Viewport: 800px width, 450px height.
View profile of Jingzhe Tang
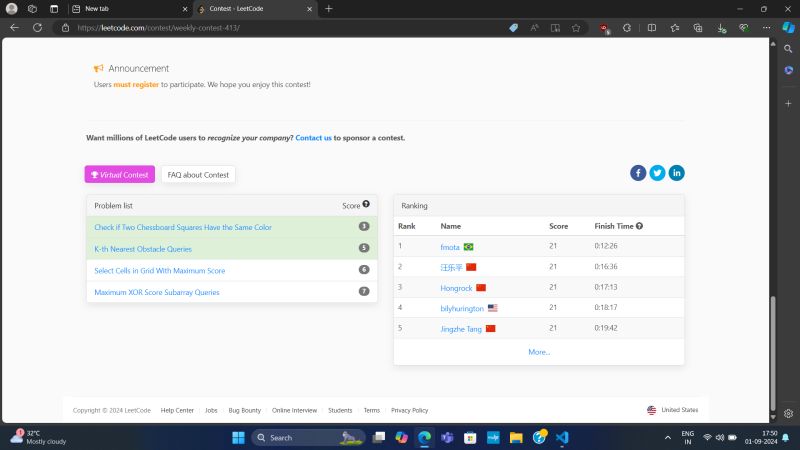tap(461, 329)
